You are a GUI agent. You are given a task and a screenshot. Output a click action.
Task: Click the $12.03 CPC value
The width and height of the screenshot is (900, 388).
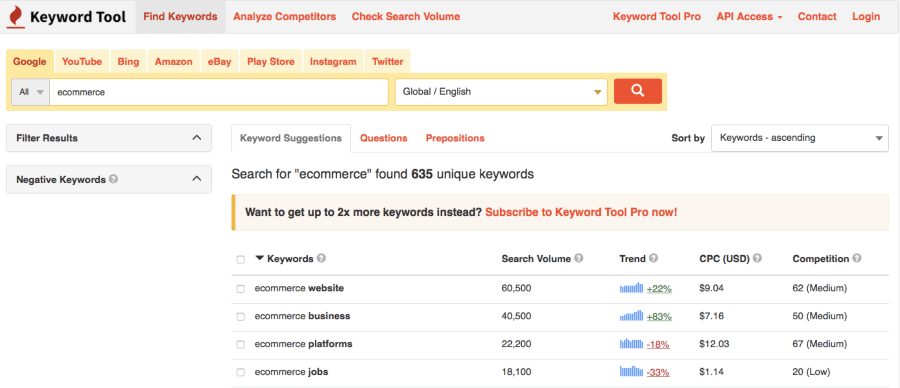(x=714, y=344)
